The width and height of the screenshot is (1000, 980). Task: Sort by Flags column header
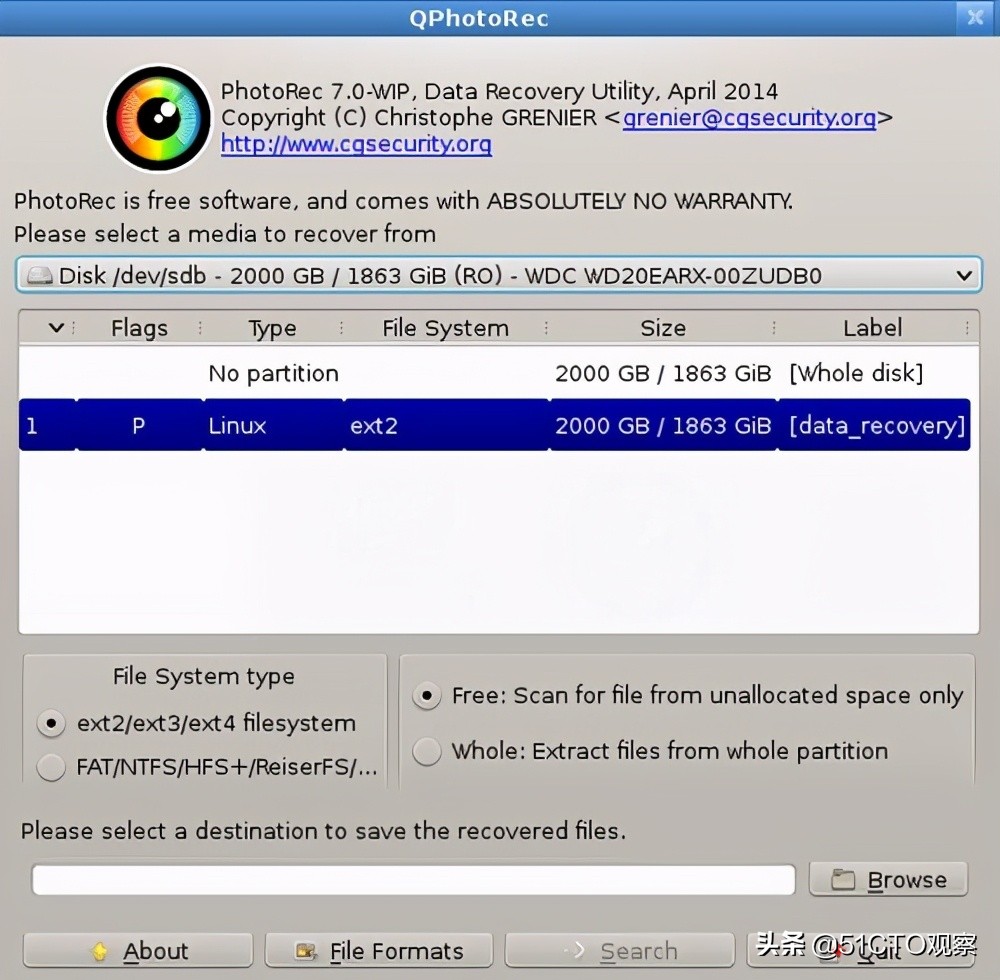click(139, 328)
